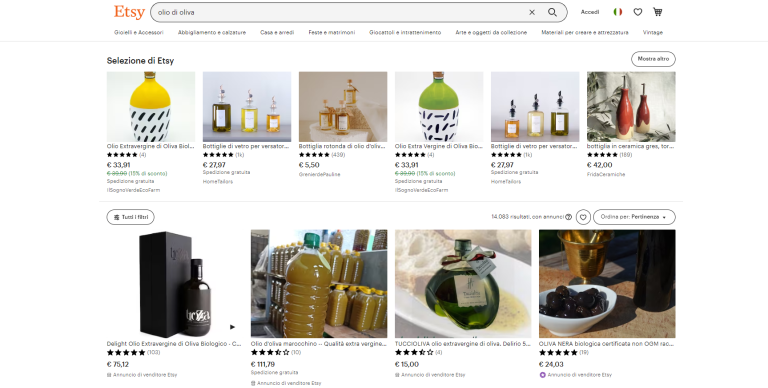Screen dimensions: 768x388
Task: Open the Bottiglia rotonda di olio thumbnail
Action: click(343, 107)
